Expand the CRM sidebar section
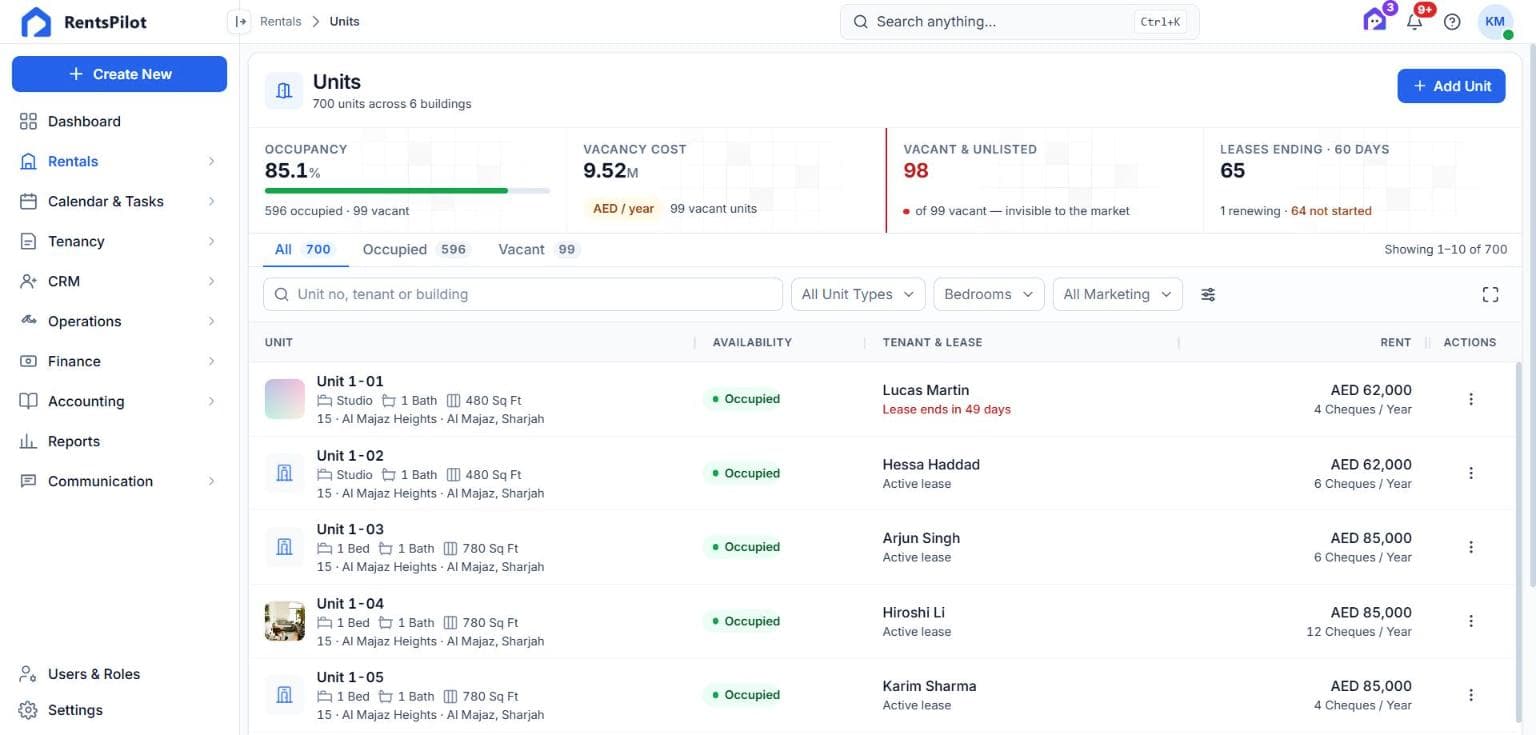Viewport: 1536px width, 735px height. (119, 281)
